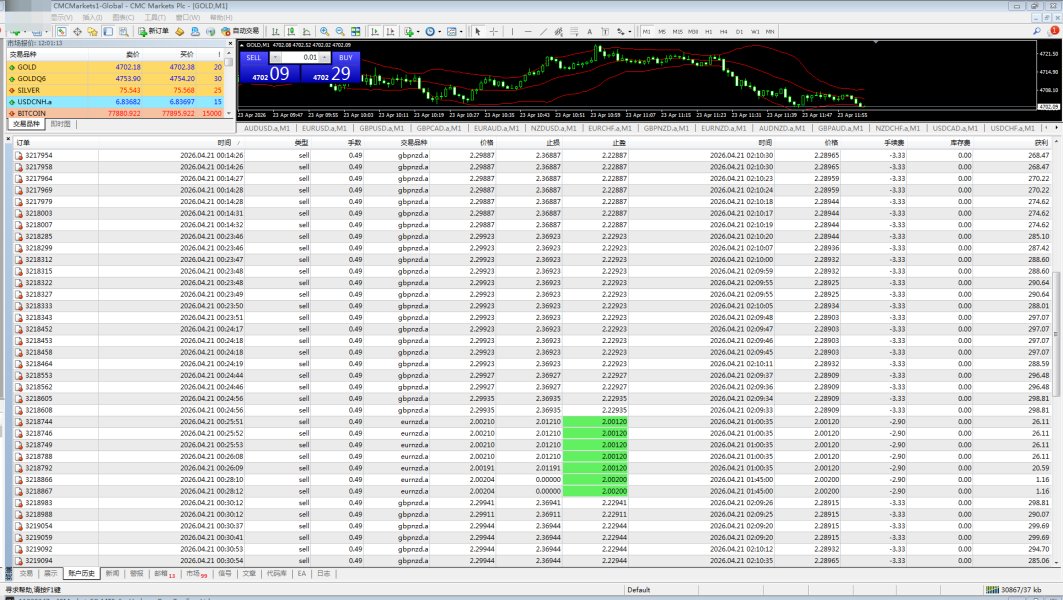
Task: Click connection status 30867/37 kb
Action: [x=1014, y=590]
